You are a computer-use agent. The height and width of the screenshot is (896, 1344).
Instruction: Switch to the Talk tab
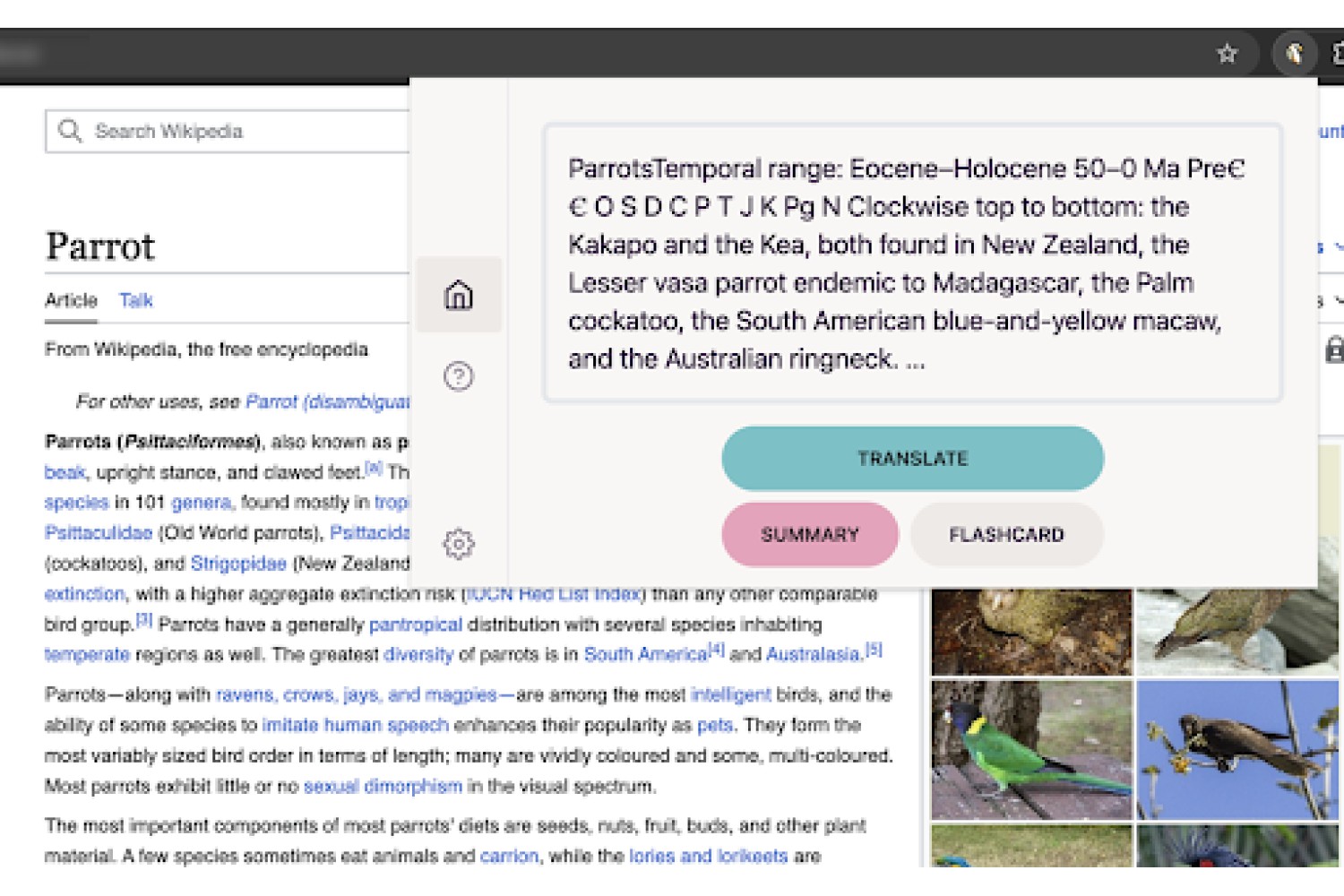136,300
